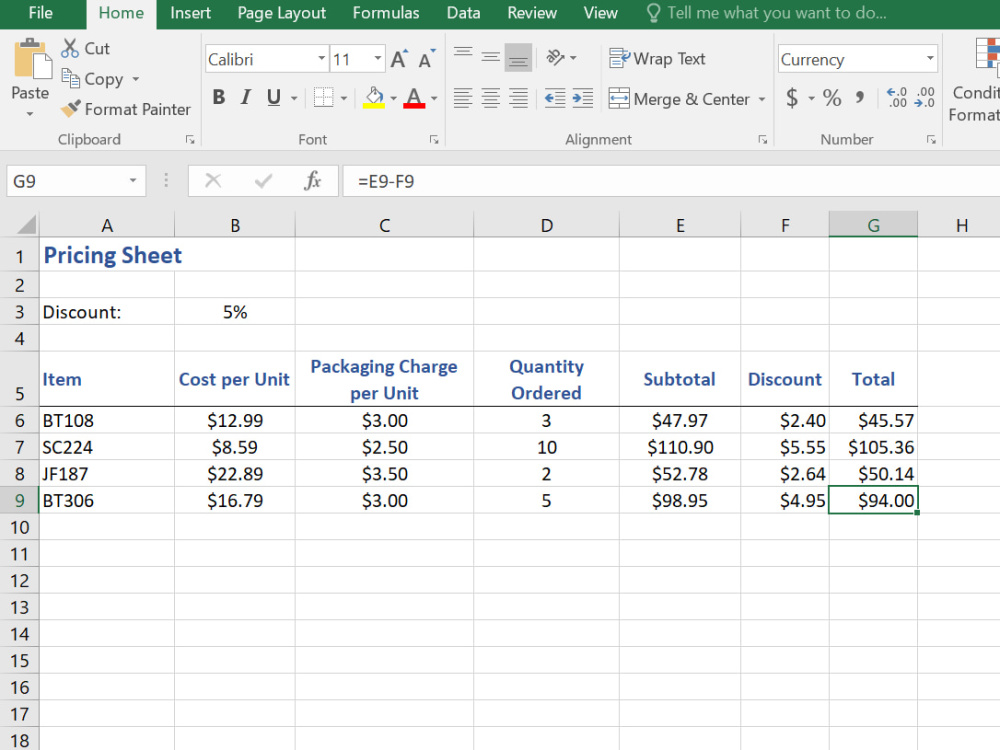
Task: Apply Percent Style
Action: pos(832,98)
